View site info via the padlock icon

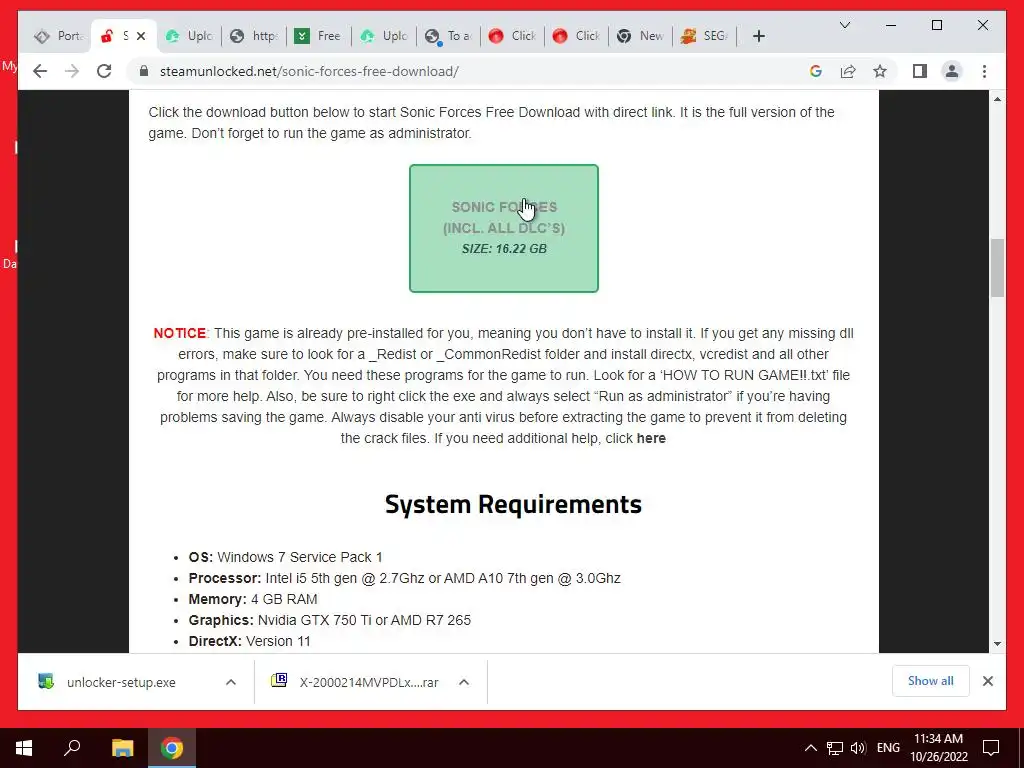pos(144,71)
